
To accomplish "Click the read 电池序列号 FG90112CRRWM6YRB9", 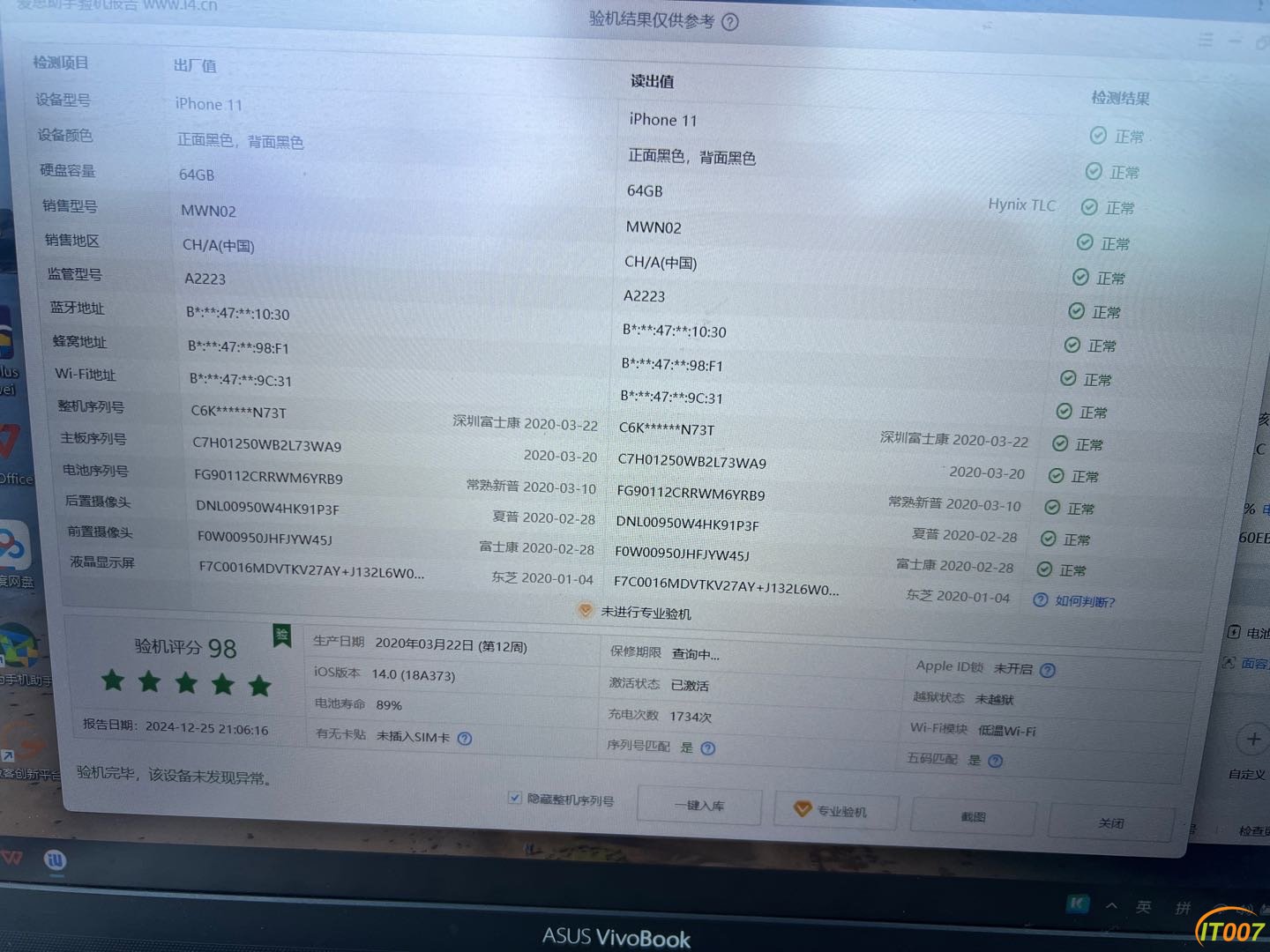I will 691,493.
